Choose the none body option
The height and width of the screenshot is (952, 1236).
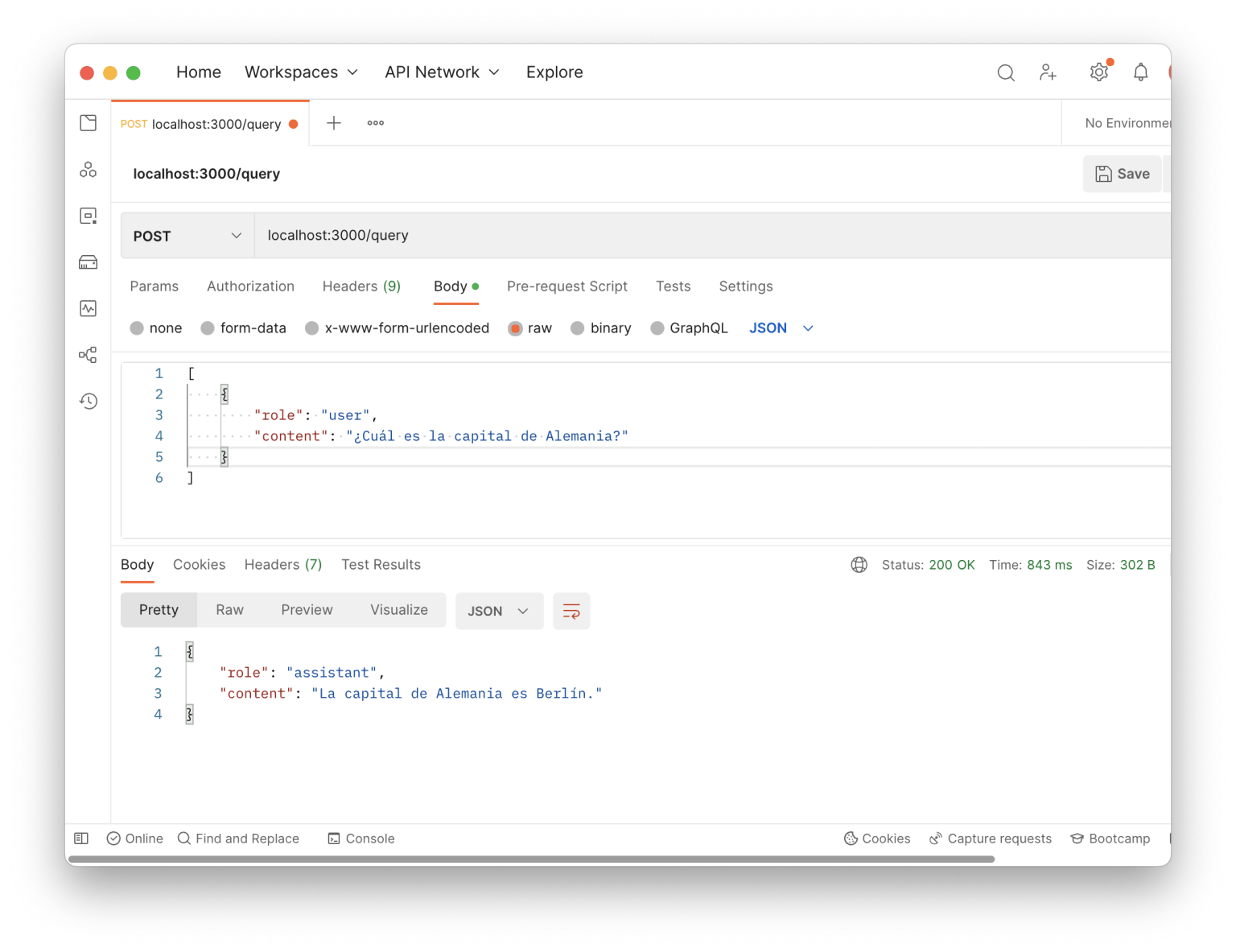click(155, 328)
